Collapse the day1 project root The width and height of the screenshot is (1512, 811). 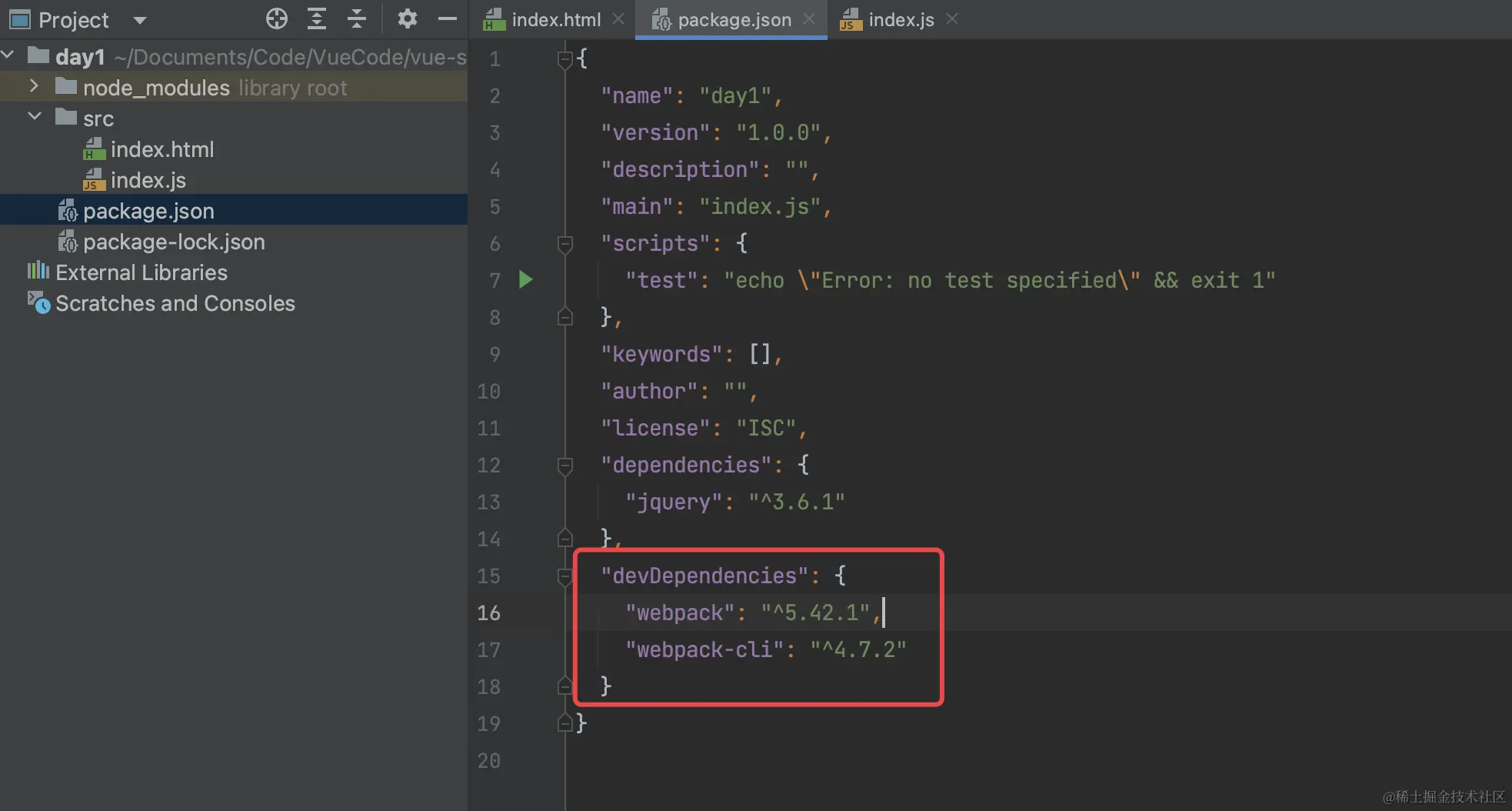pos(8,55)
